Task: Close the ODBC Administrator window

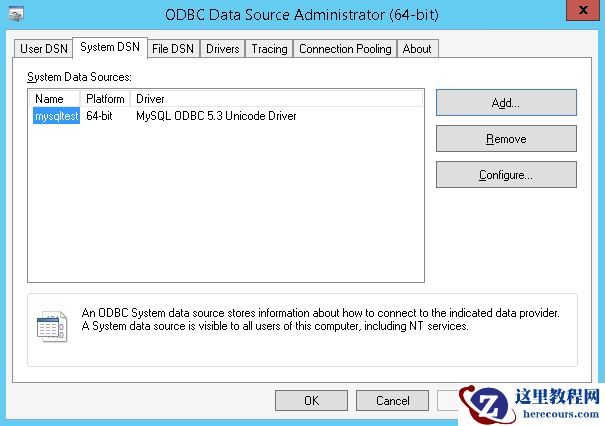Action: [582, 11]
